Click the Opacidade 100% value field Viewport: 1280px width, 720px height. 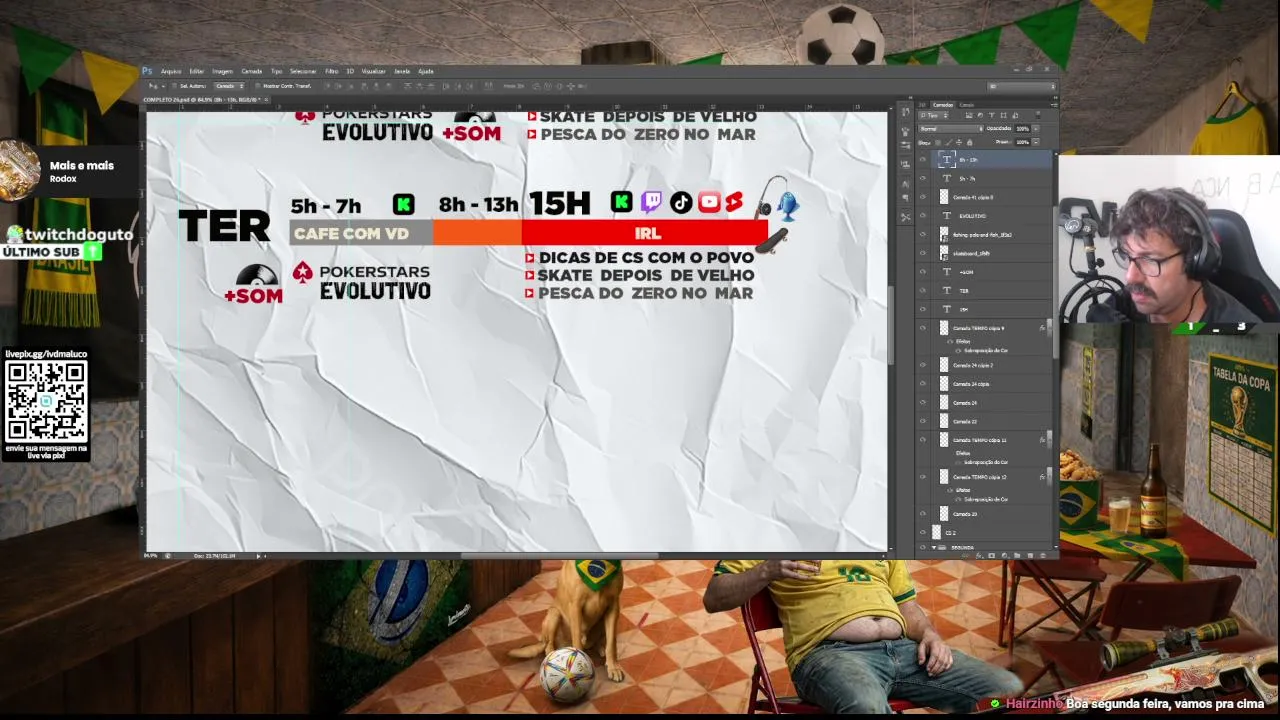(1022, 129)
